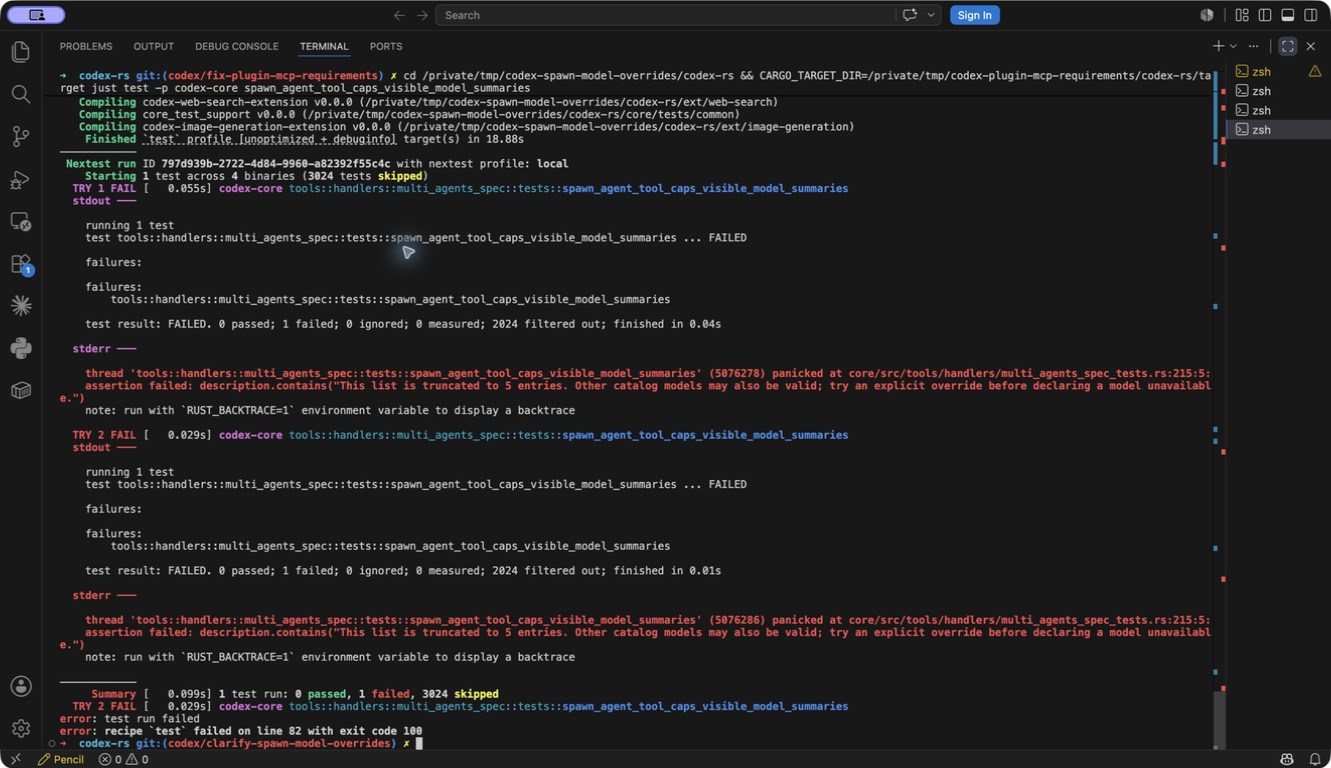Open remote window indicator in status bar
The height and width of the screenshot is (768, 1331).
pos(14,759)
